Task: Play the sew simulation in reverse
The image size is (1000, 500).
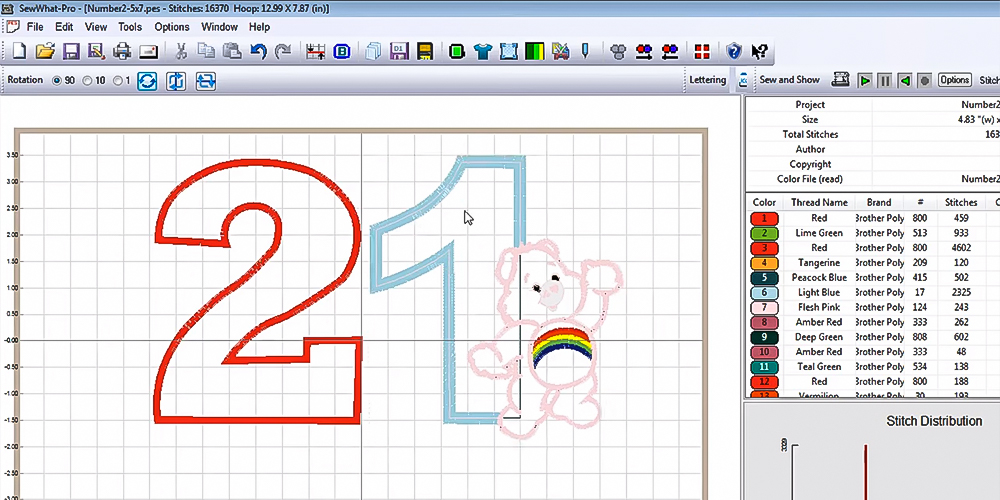Action: pyautogui.click(x=904, y=80)
